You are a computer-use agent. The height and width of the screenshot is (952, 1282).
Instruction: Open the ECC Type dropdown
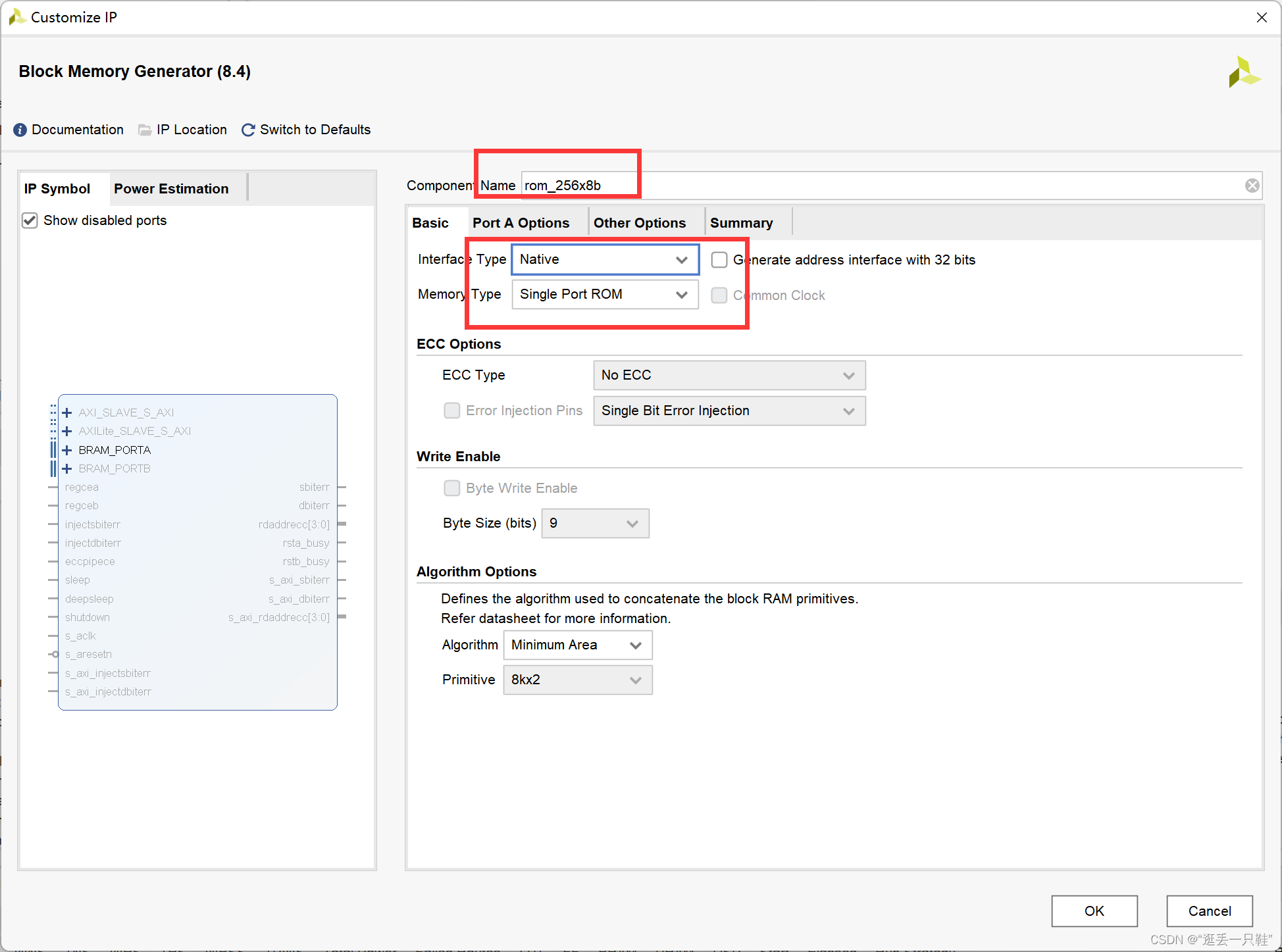pyautogui.click(x=729, y=375)
